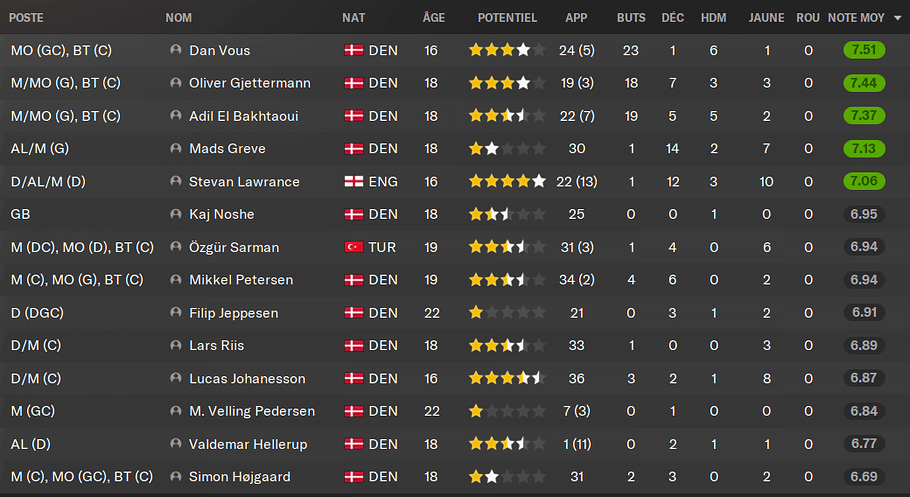This screenshot has height=497, width=910.
Task: Click the potential star rating for Lucas Johanesson
Action: [x=507, y=379]
